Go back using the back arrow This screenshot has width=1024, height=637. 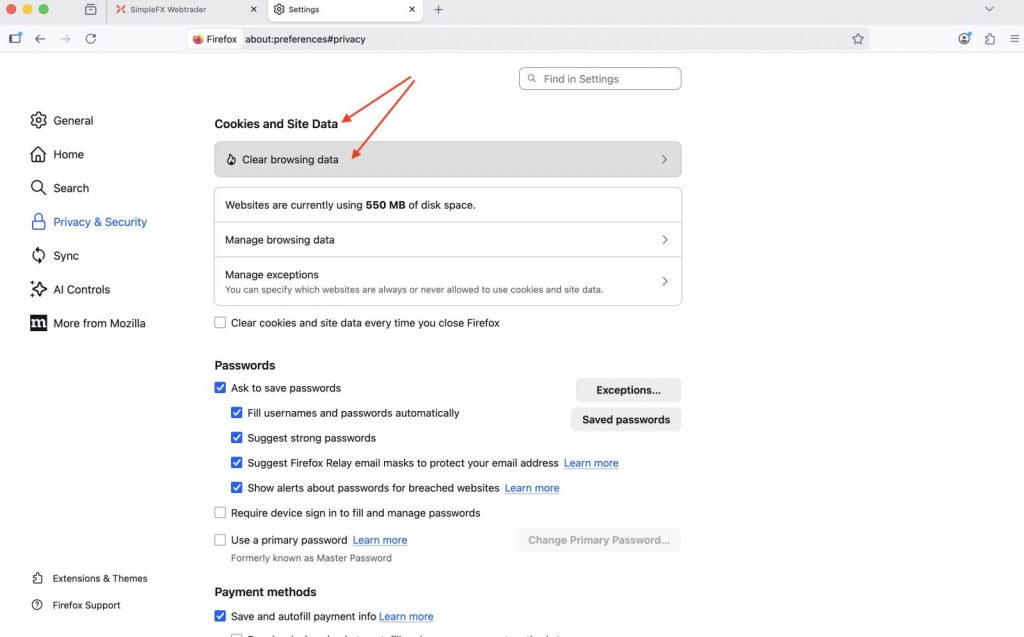[40, 39]
